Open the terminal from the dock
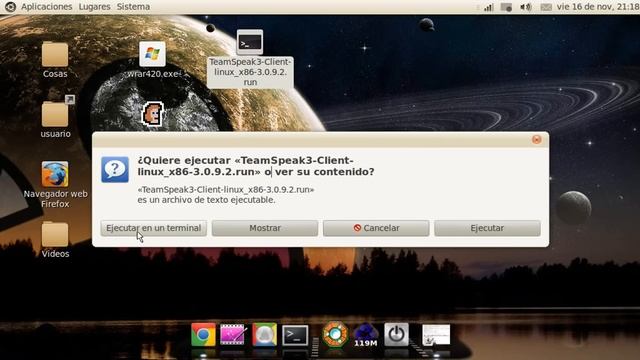 click(295, 335)
